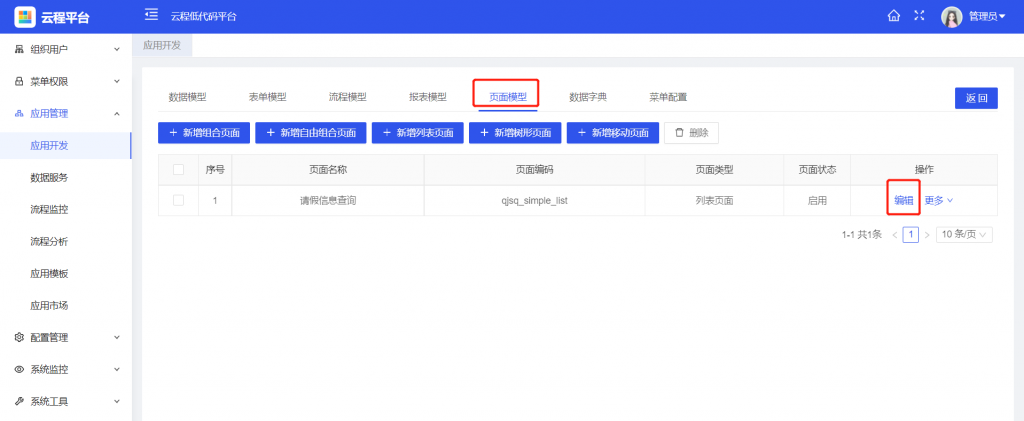Click the home icon in top bar
Viewport: 1024px width, 421px height.
coord(894,16)
